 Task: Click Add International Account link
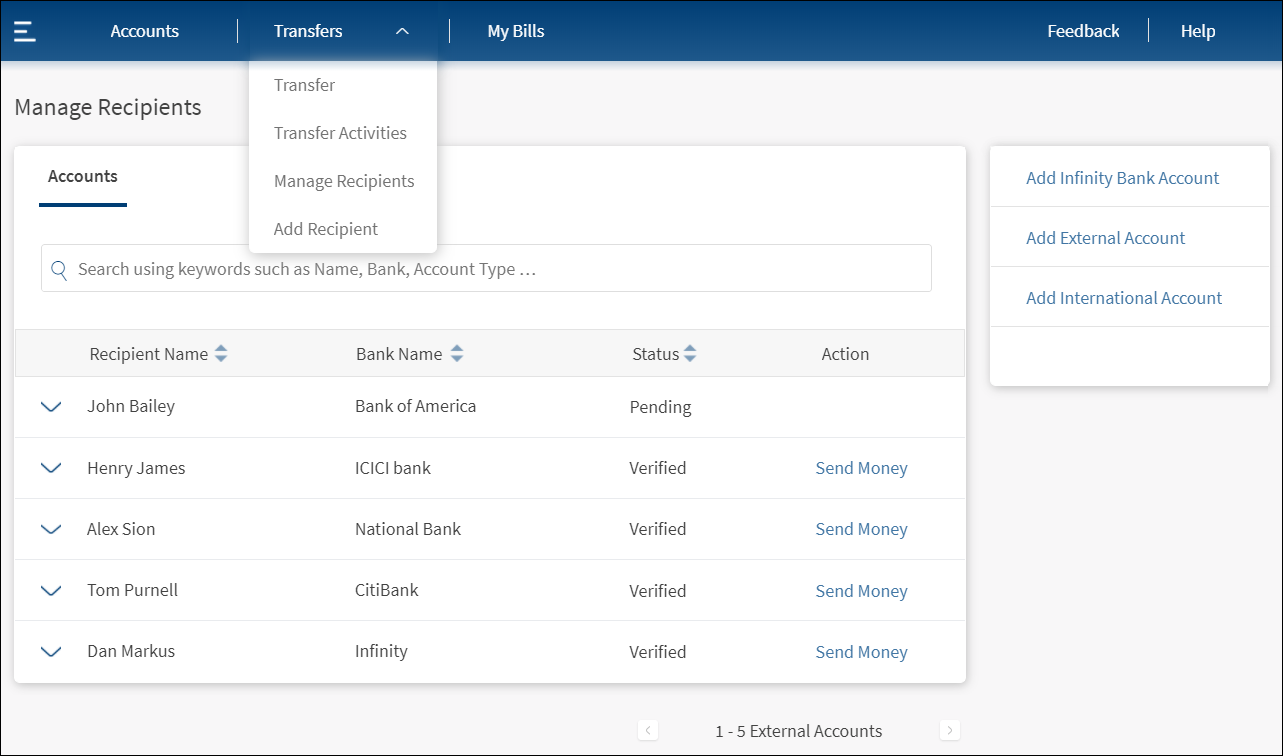tap(1123, 298)
